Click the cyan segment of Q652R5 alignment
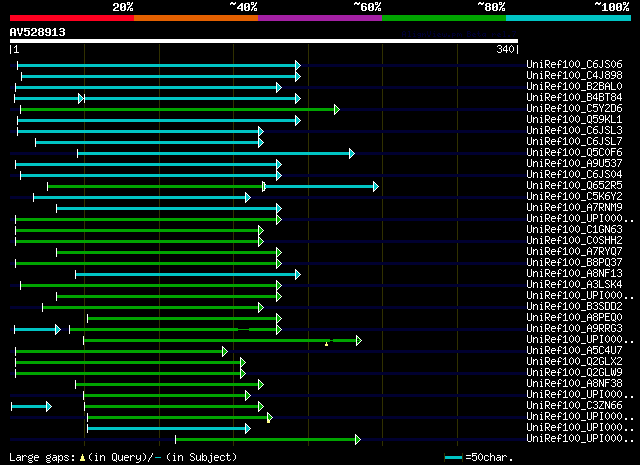The height and width of the screenshot is (465, 640). (x=320, y=187)
